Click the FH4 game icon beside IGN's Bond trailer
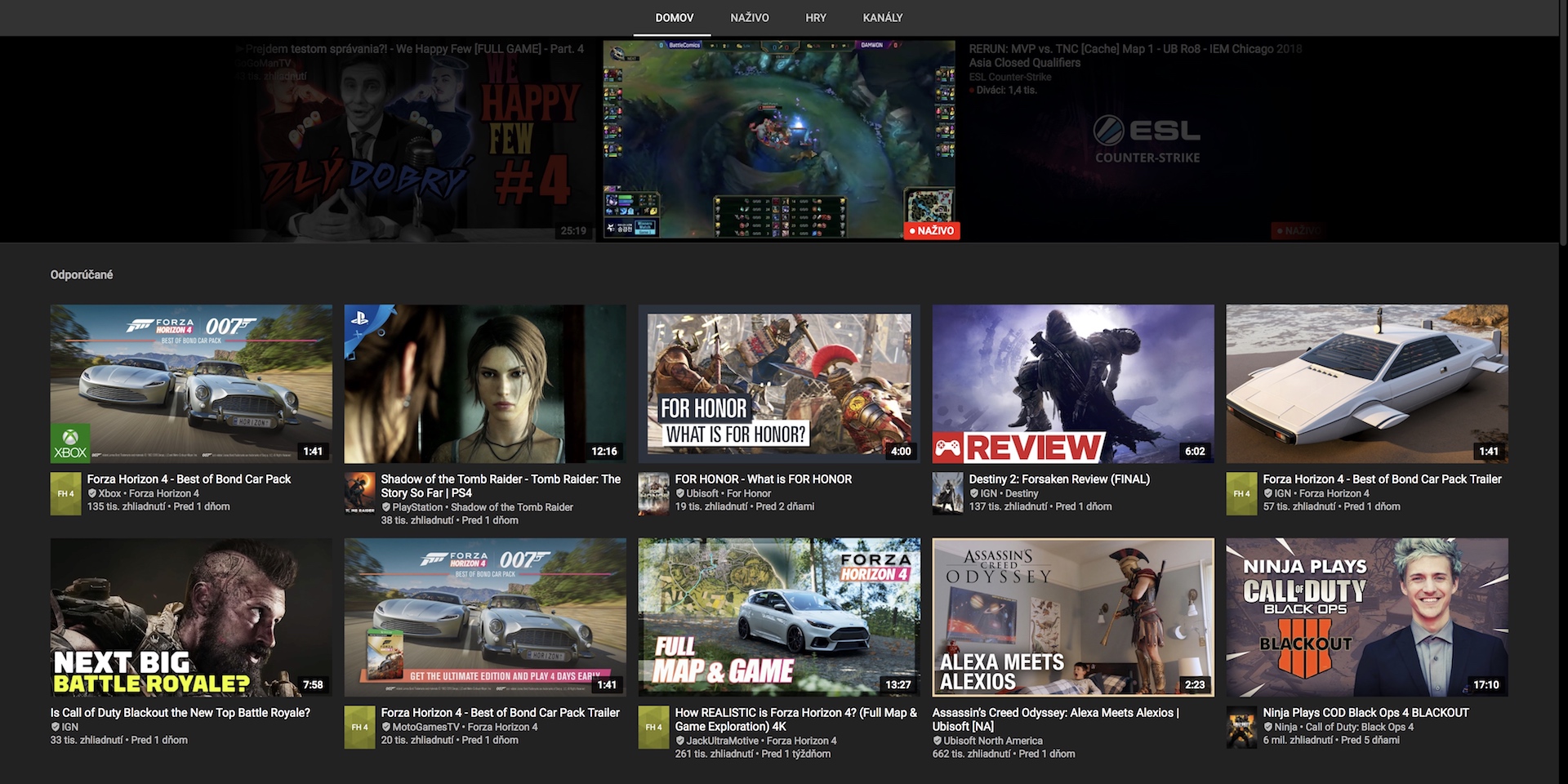 click(1241, 493)
